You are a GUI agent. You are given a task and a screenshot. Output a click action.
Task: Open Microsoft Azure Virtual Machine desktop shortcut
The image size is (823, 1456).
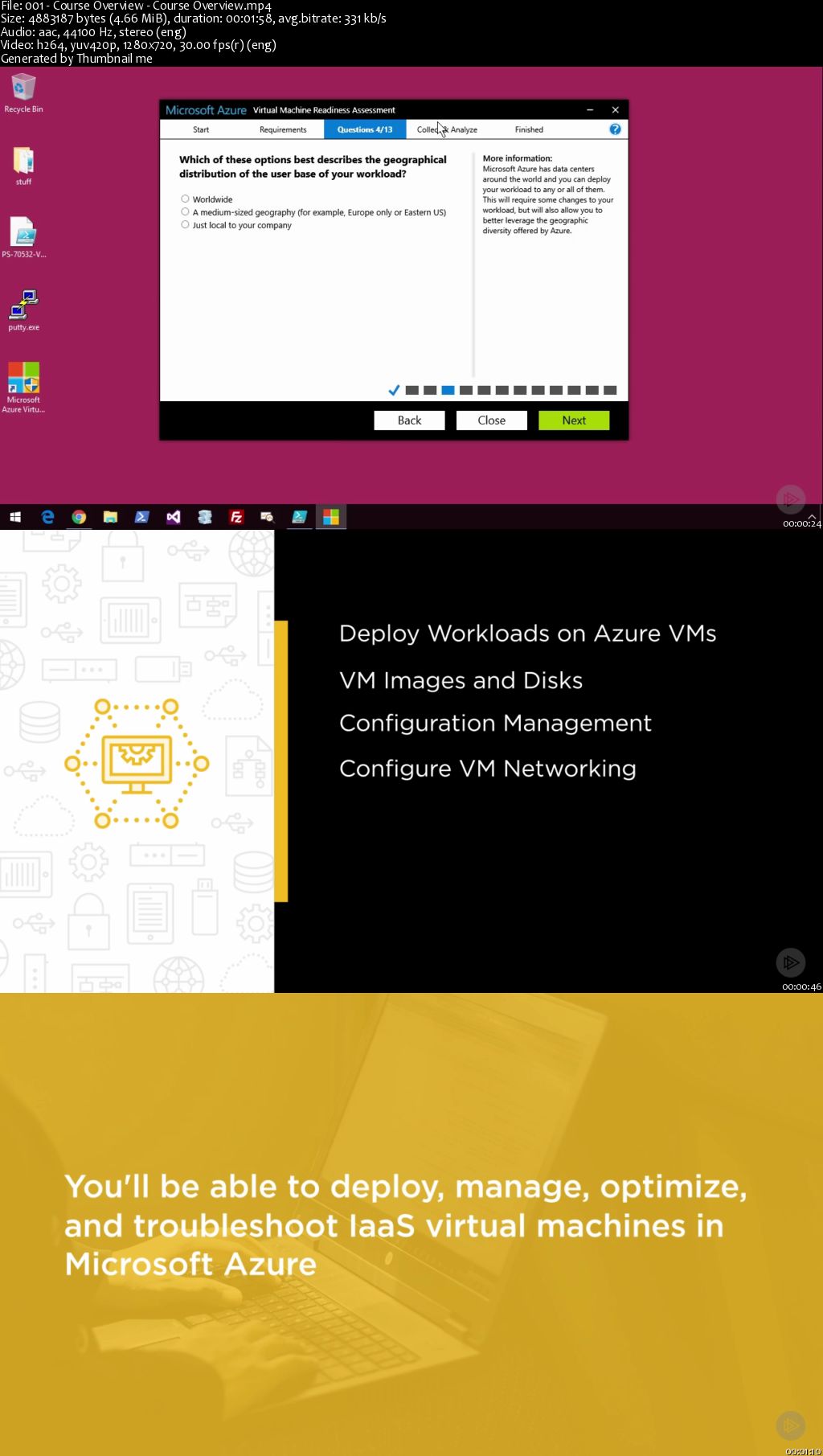click(x=23, y=388)
